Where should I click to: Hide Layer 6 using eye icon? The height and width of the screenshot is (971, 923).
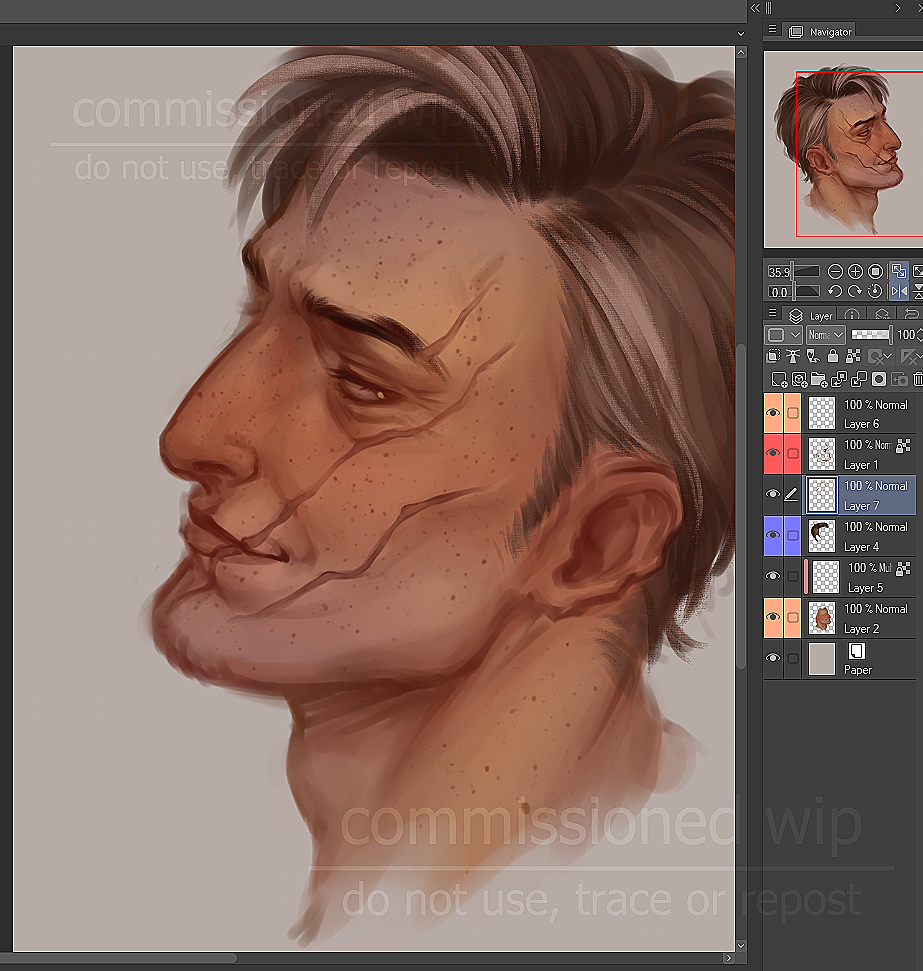[x=773, y=413]
